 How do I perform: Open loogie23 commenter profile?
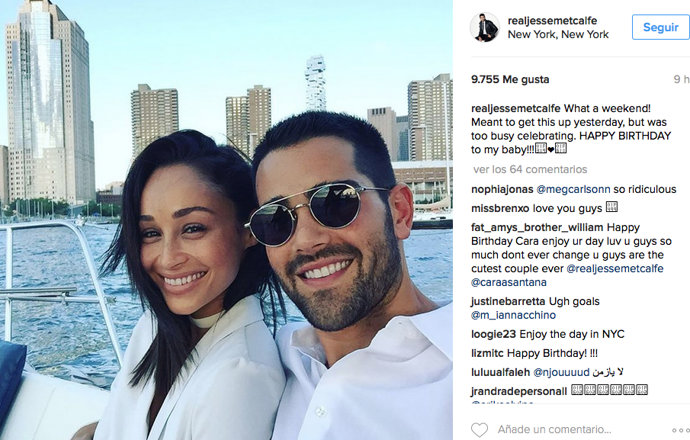pyautogui.click(x=493, y=334)
